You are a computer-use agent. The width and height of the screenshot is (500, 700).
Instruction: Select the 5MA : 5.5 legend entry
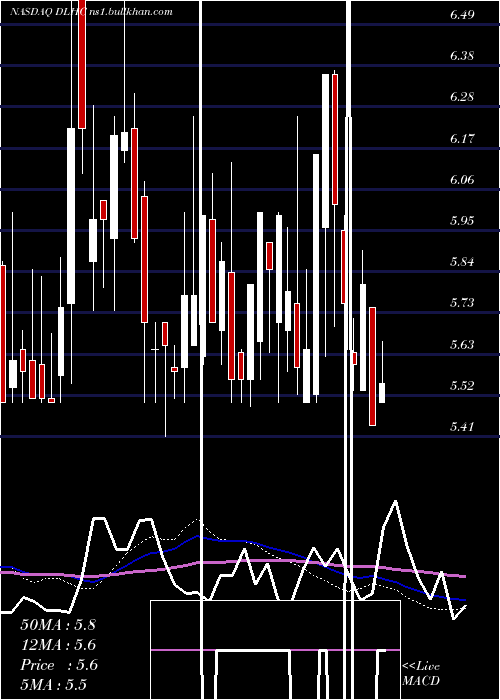tap(54, 685)
